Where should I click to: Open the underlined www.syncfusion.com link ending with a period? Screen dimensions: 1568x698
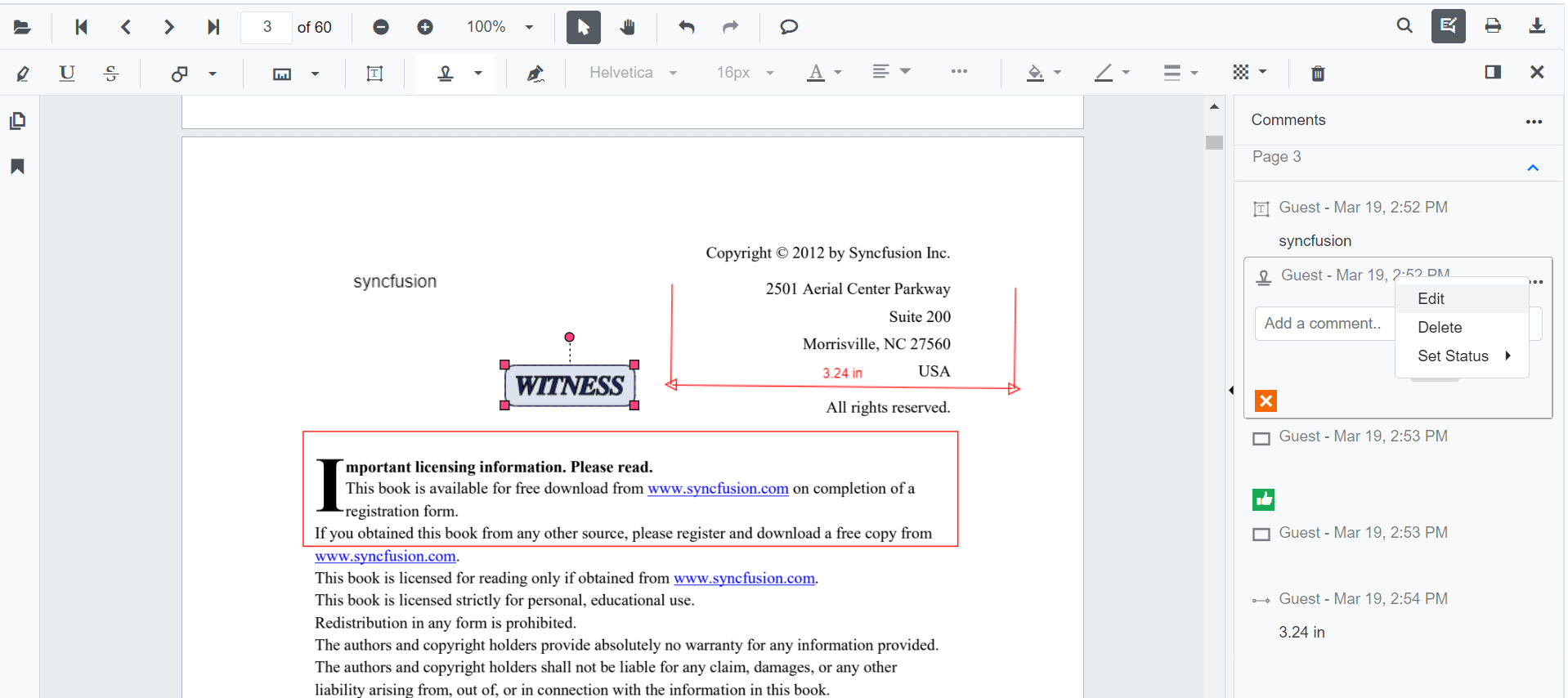click(x=385, y=557)
